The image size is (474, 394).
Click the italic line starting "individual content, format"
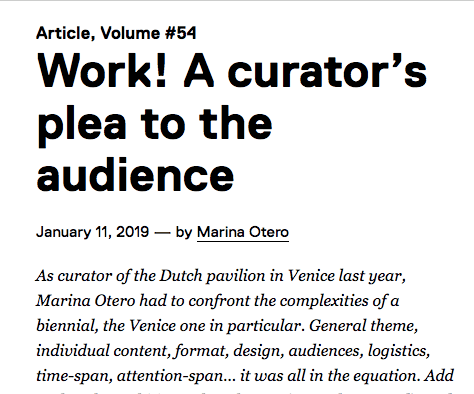(233, 351)
